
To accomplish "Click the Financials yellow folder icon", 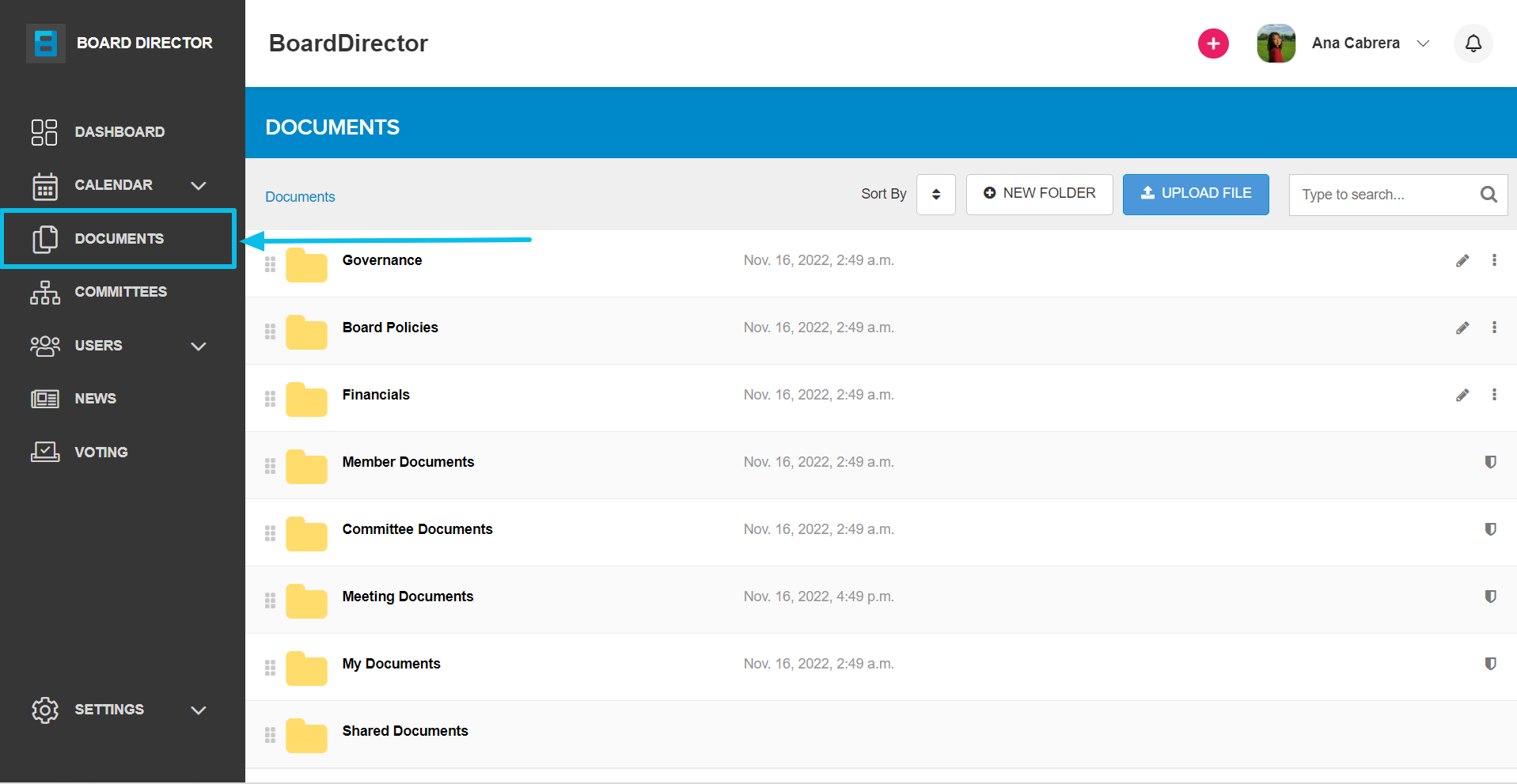I will tap(306, 400).
